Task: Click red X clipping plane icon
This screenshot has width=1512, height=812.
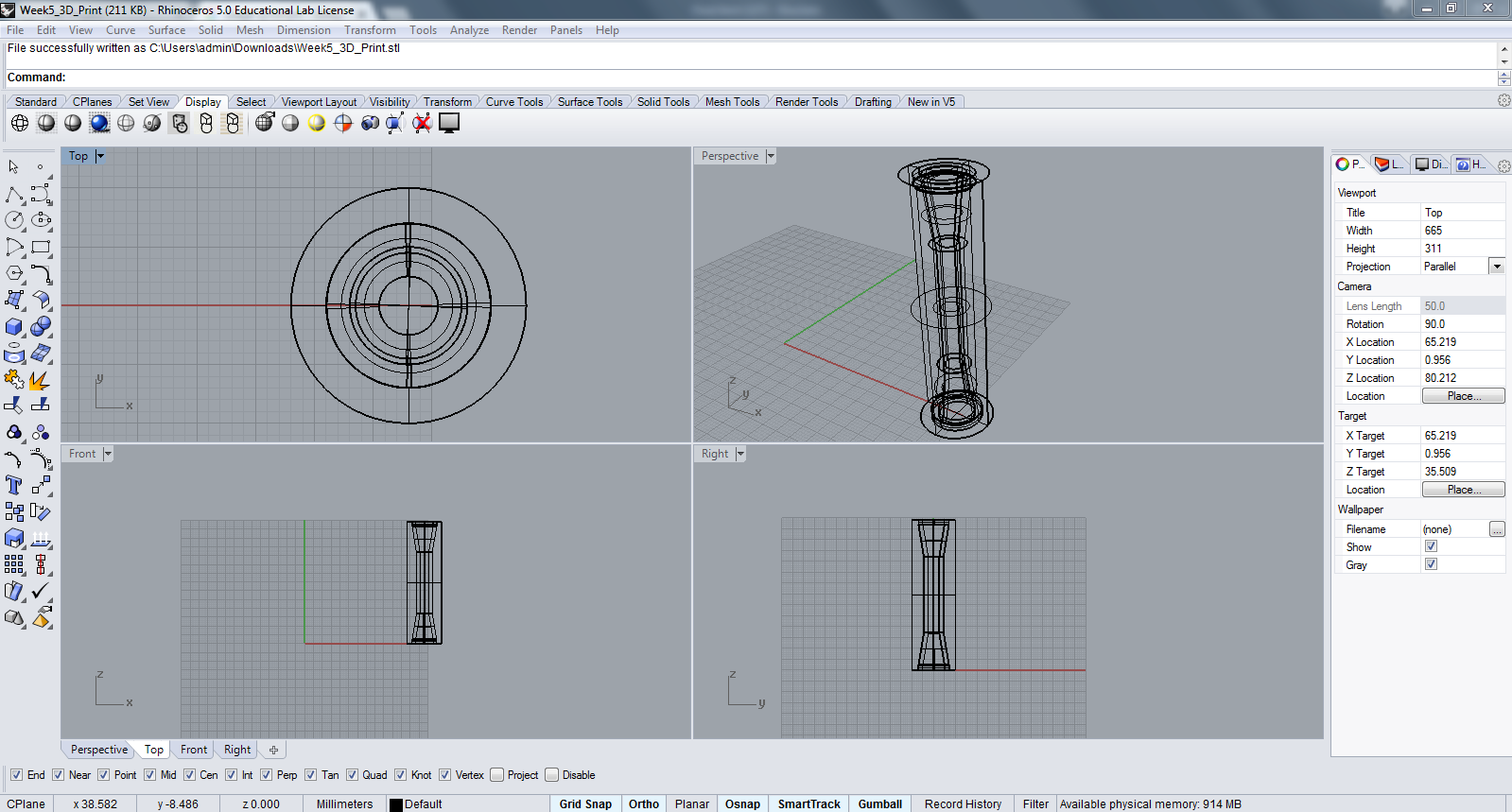Action: pos(423,123)
